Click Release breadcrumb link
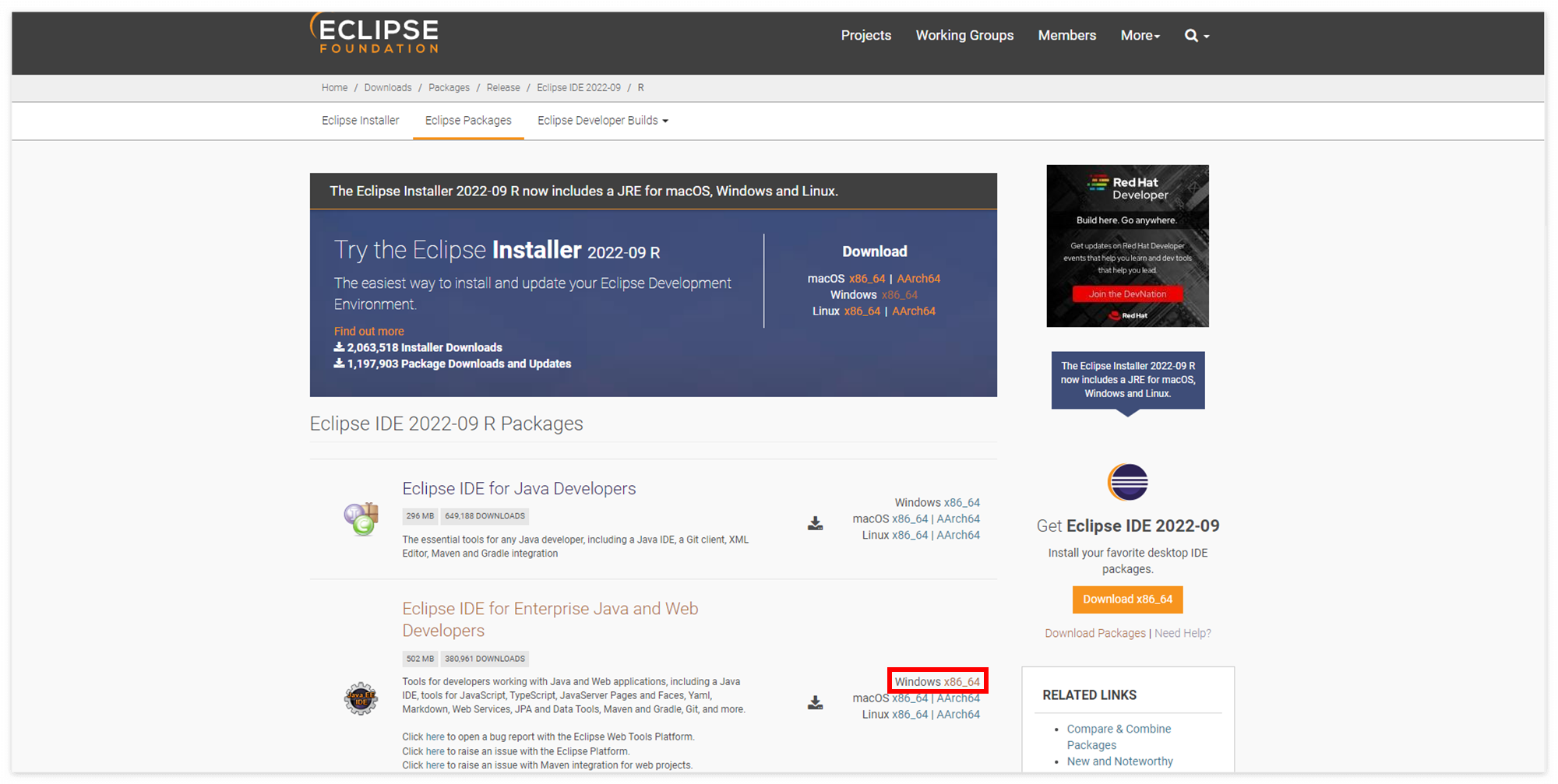The image size is (1558, 784). (x=503, y=88)
